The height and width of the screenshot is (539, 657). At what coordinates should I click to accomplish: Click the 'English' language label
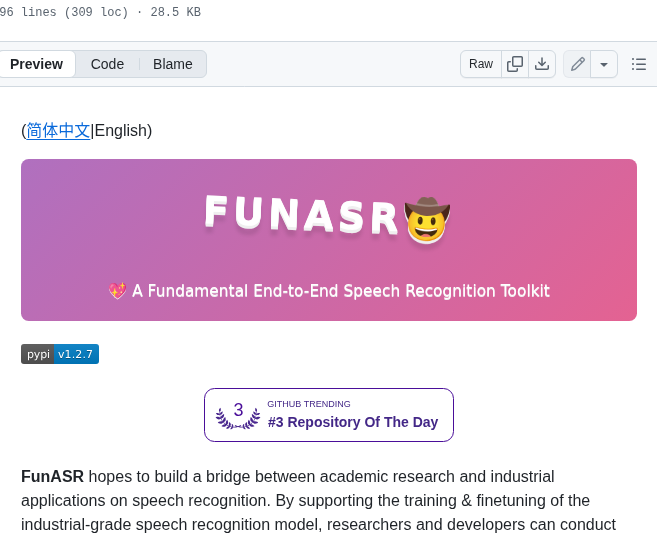pos(121,130)
